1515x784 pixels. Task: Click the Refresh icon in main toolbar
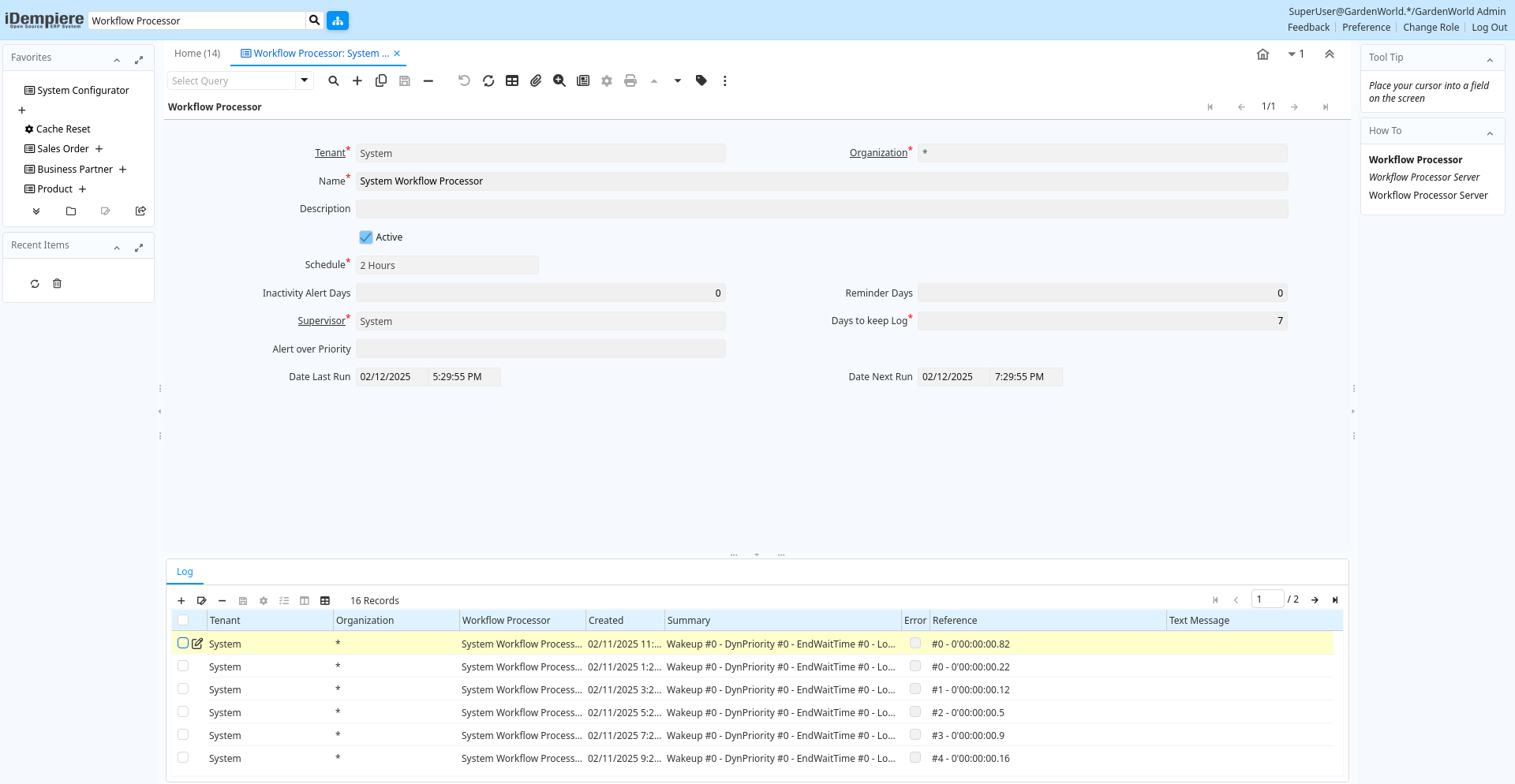click(x=488, y=80)
